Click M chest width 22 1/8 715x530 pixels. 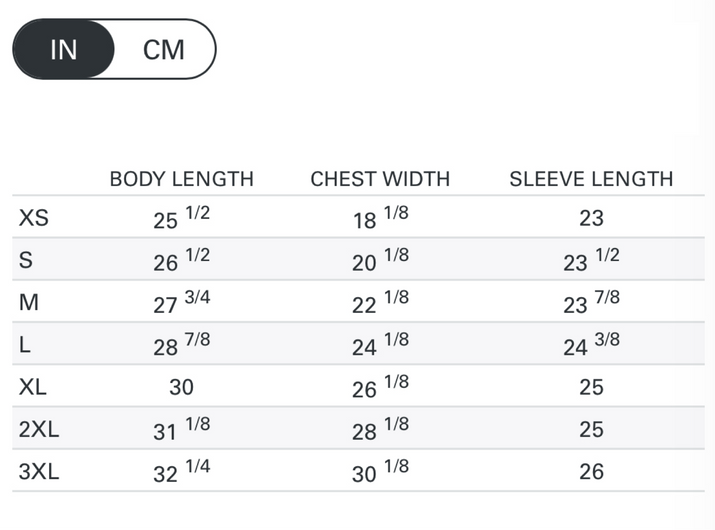click(380, 303)
